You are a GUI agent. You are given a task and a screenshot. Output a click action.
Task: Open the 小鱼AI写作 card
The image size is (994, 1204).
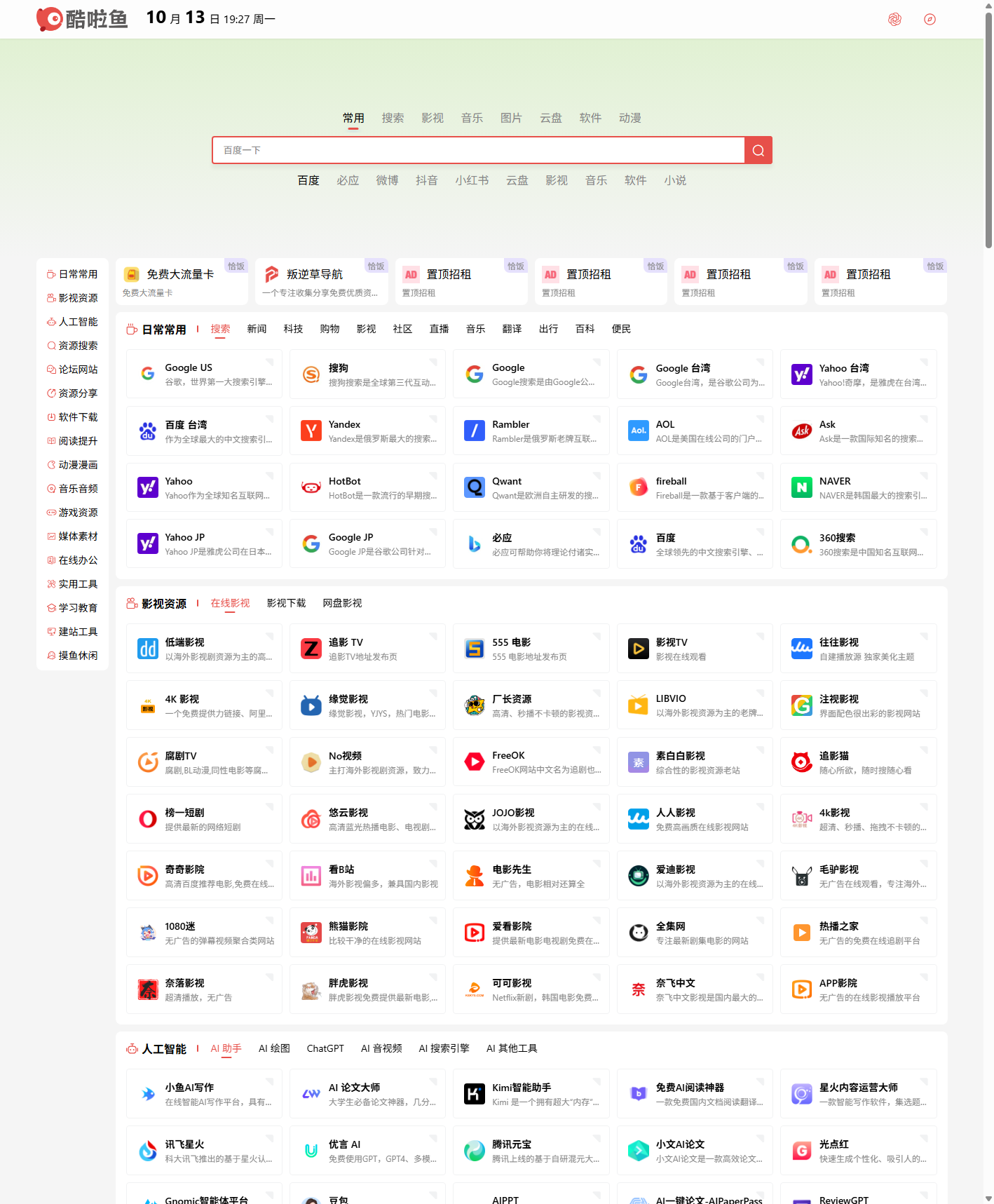pyautogui.click(x=204, y=1094)
